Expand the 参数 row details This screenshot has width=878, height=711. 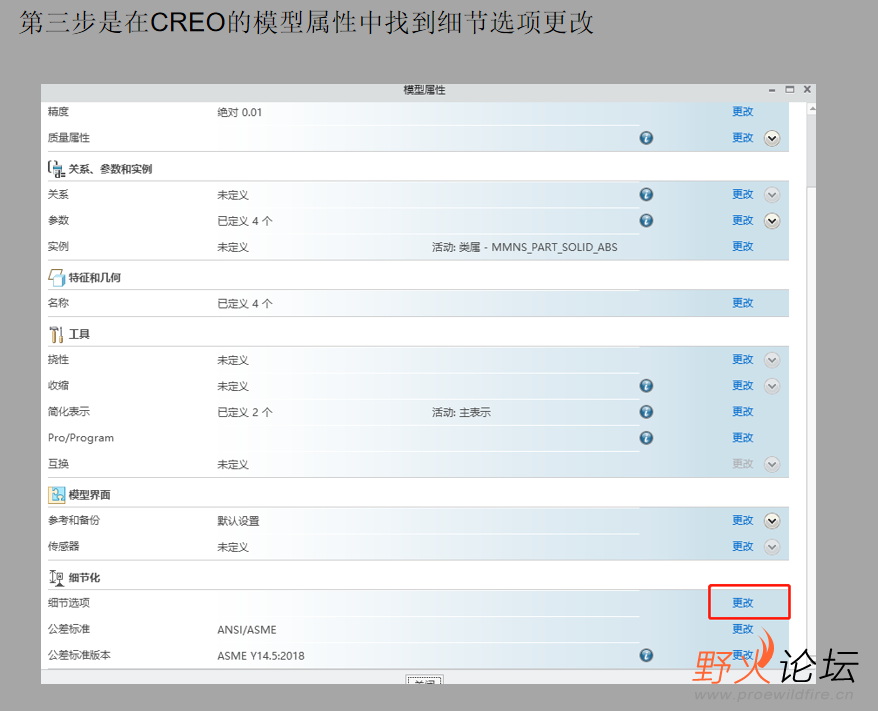pyautogui.click(x=772, y=221)
